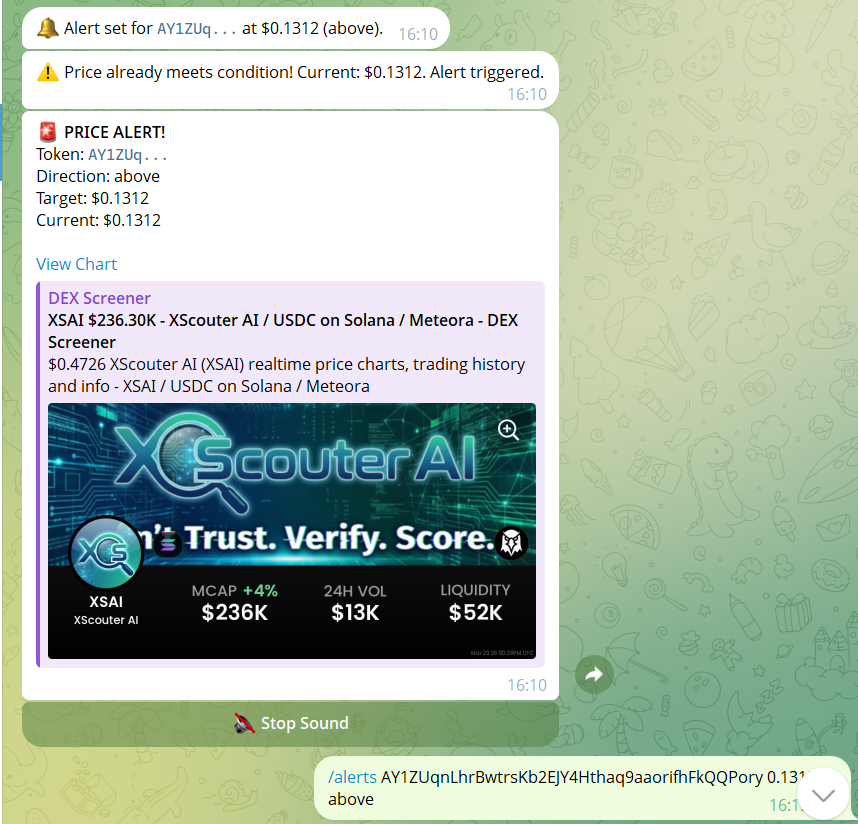
Task: Click the muted speaker icon on Stop Sound
Action: click(x=244, y=723)
